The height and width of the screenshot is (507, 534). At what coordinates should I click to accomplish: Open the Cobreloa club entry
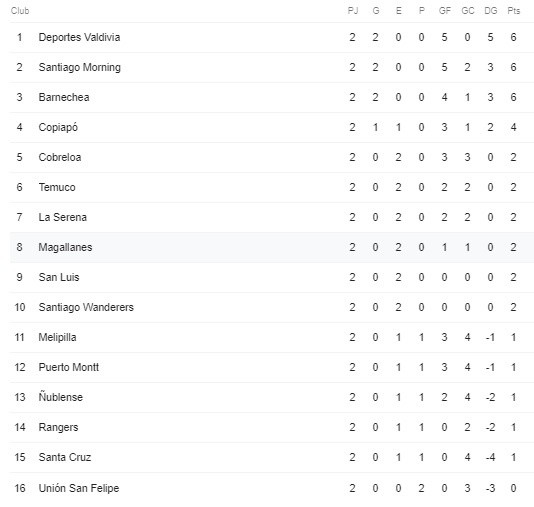[272, 157]
